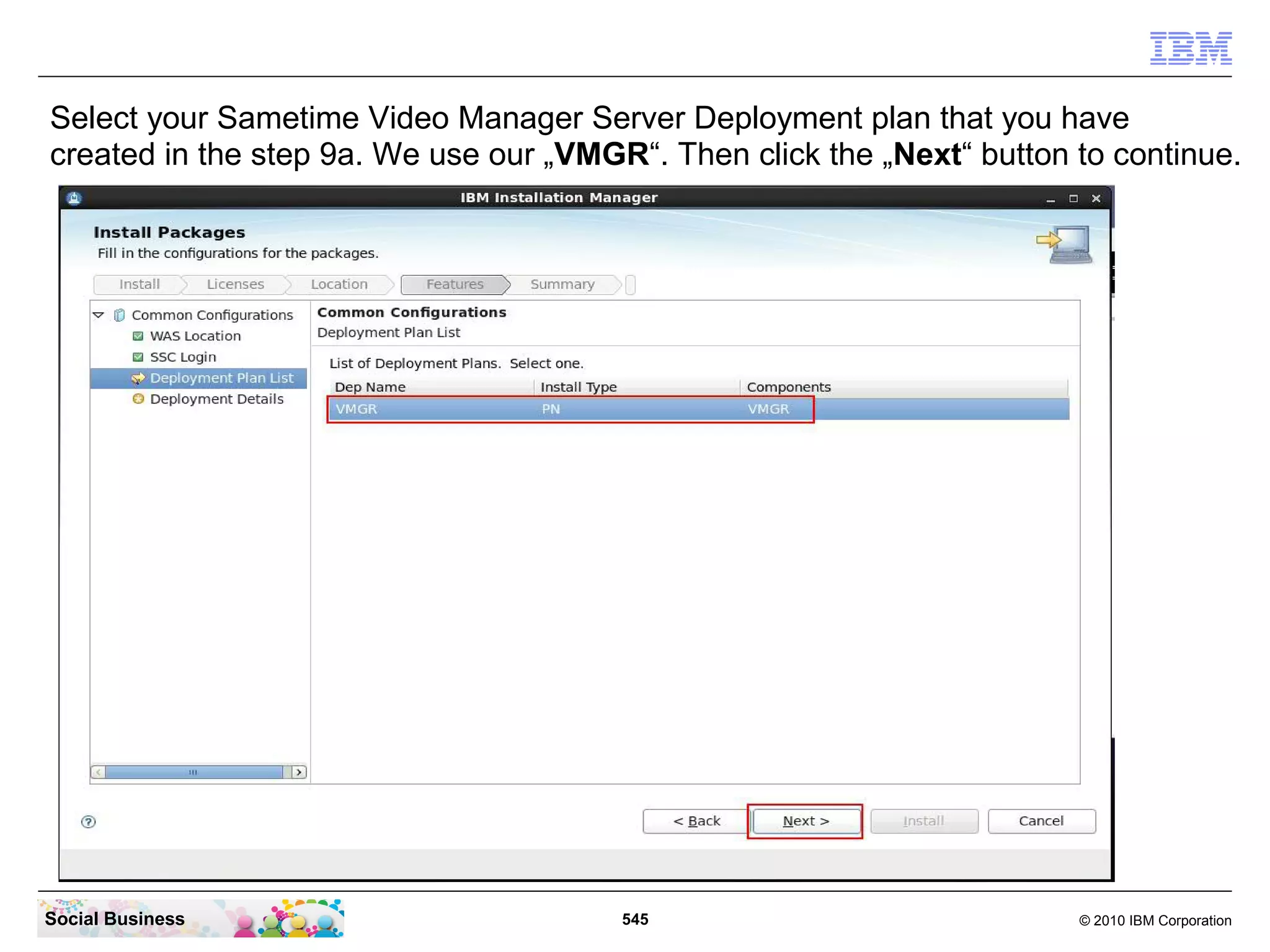Click the Installation Manager title bar icon

tap(74, 198)
